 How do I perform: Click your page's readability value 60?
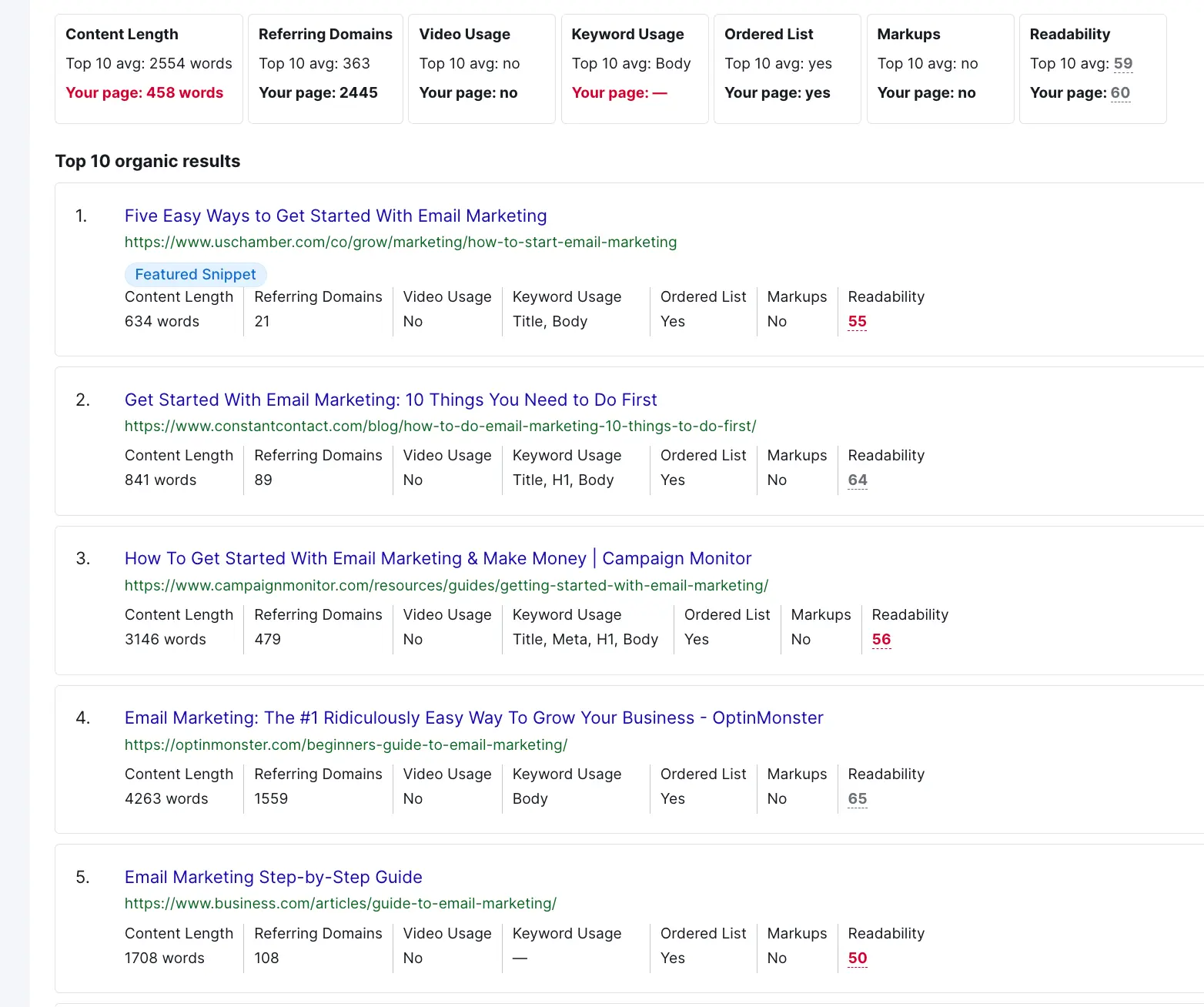tap(1119, 93)
